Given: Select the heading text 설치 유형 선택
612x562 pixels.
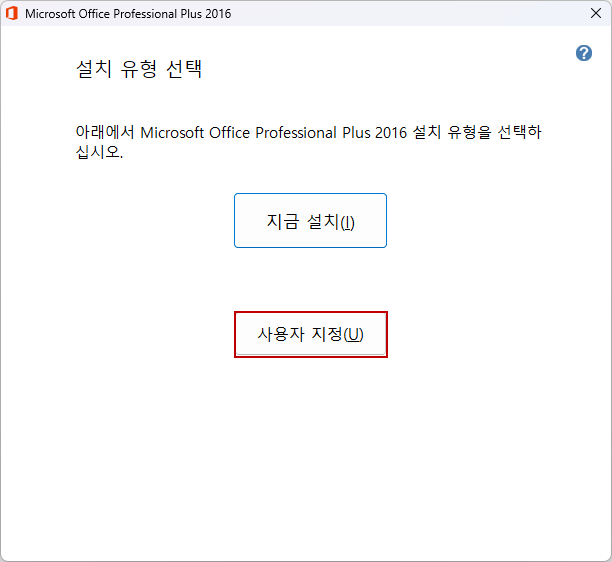Looking at the screenshot, I should pos(139,69).
